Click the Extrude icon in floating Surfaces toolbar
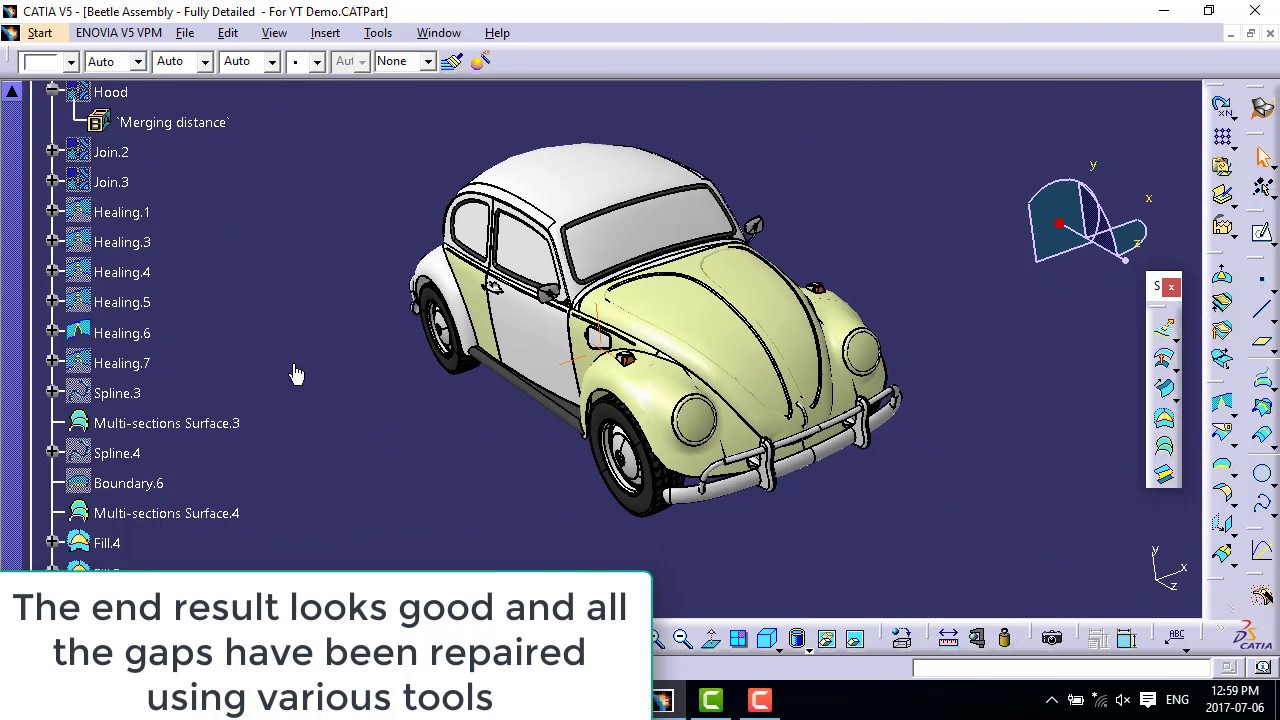Viewport: 1280px width, 720px height. 1164,327
